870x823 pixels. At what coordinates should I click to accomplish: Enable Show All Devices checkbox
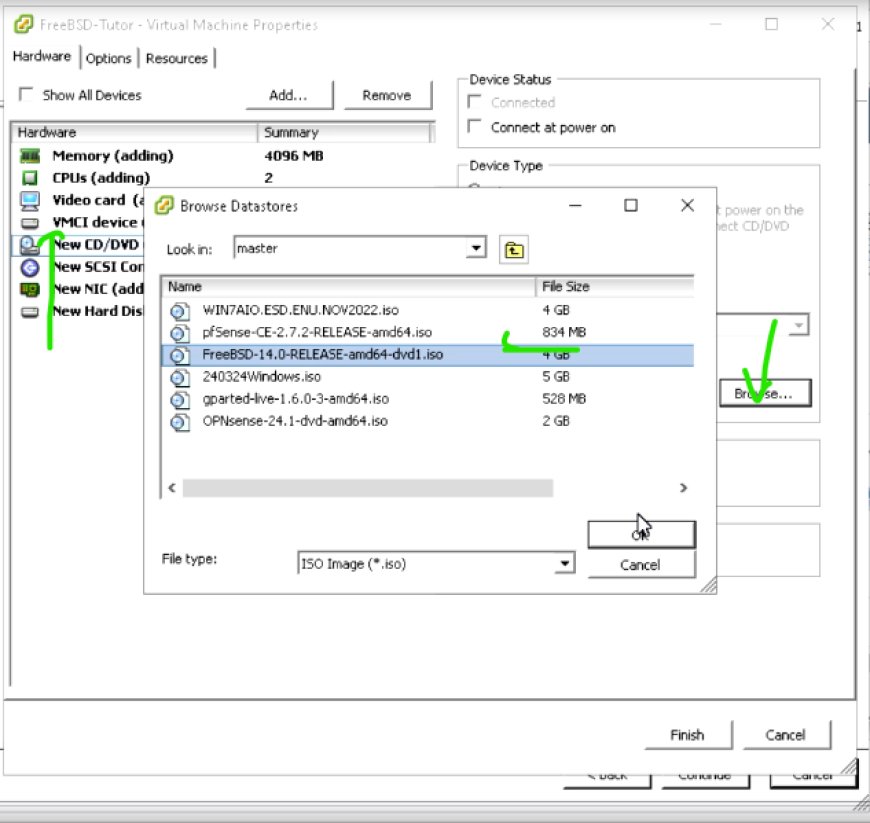point(26,94)
